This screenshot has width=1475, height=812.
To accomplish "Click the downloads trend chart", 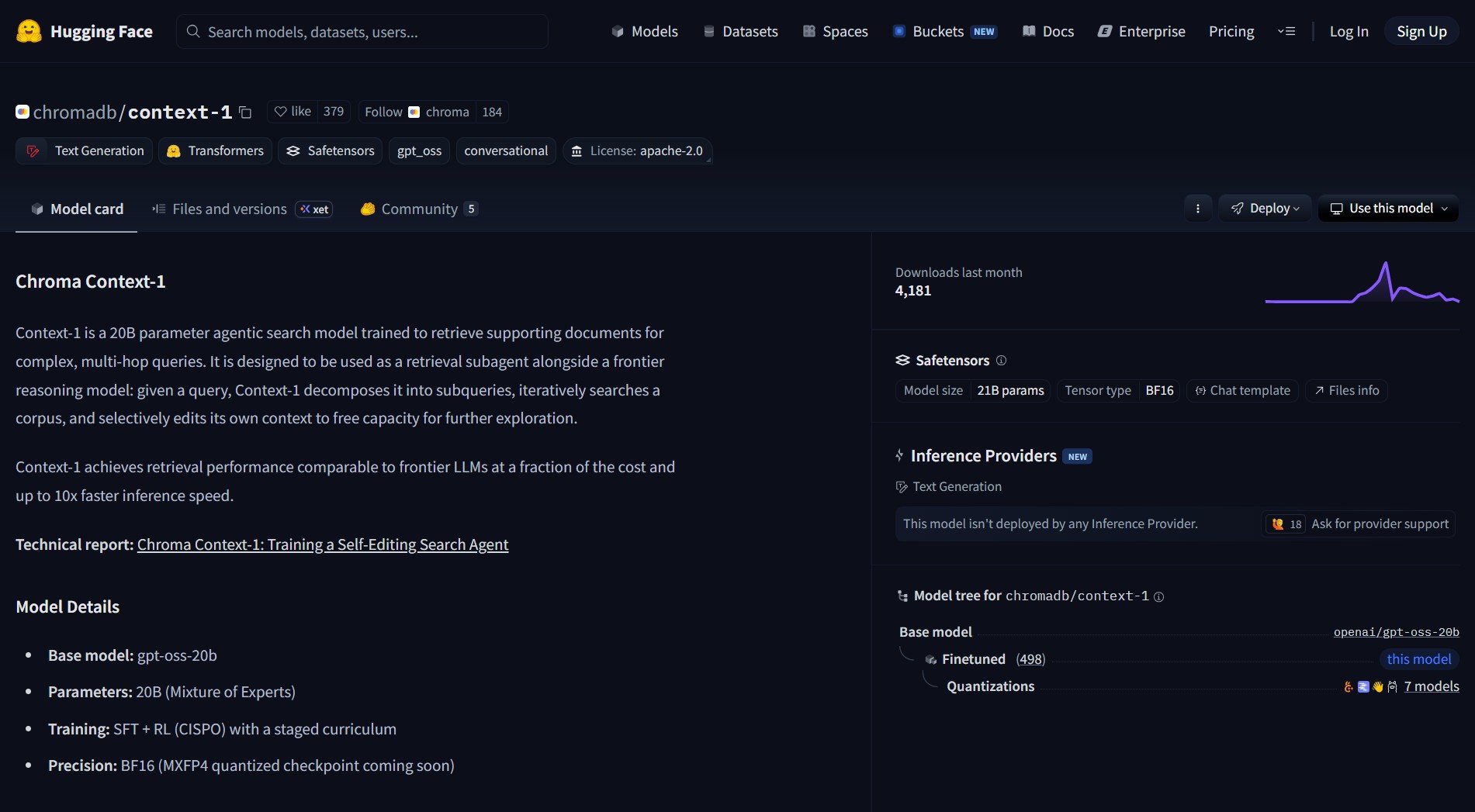I will coord(1362,285).
